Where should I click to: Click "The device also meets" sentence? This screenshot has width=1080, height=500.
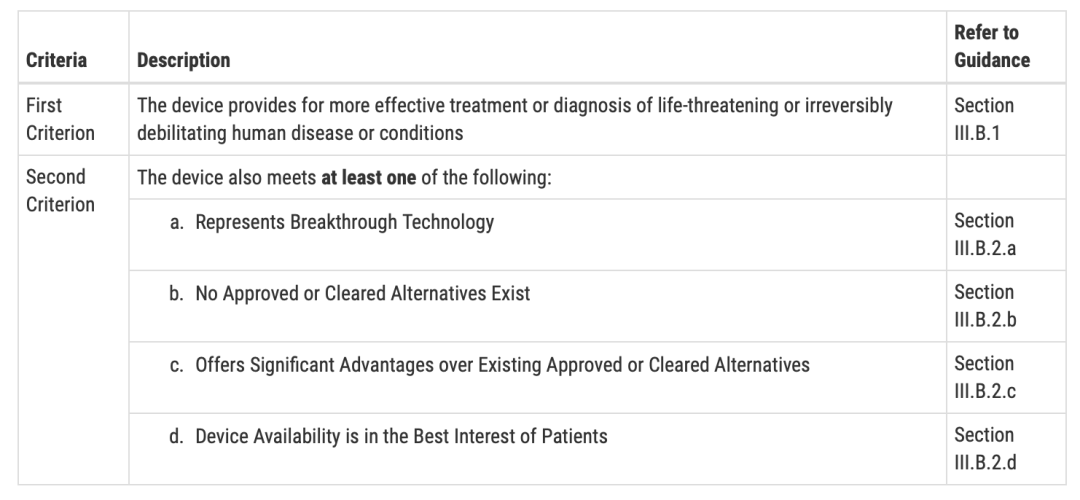click(x=227, y=177)
